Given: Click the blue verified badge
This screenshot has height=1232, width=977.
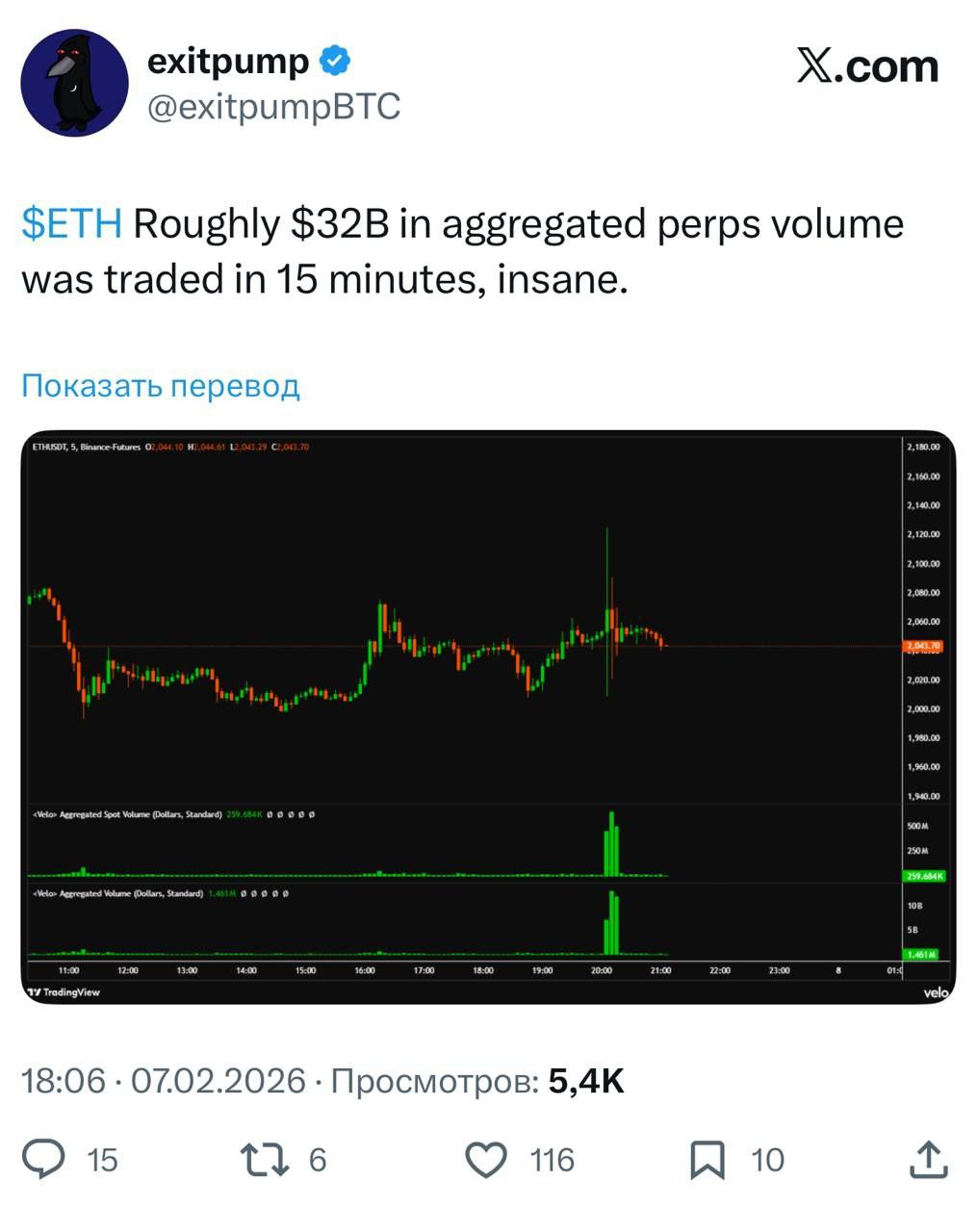Looking at the screenshot, I should 335,62.
